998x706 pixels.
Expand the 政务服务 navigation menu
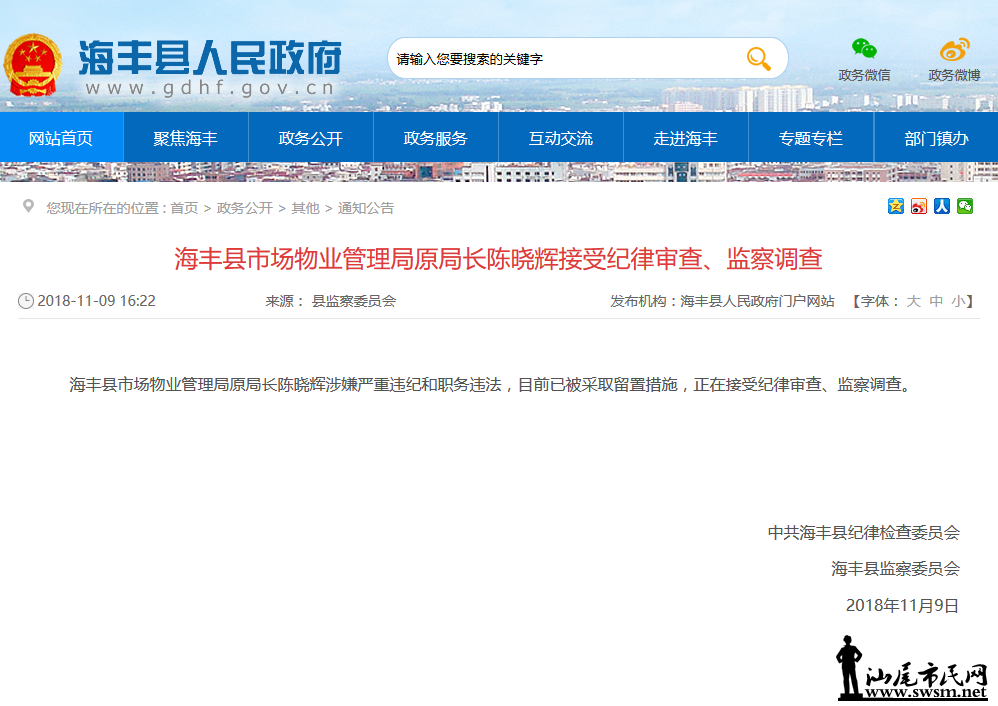pos(435,138)
